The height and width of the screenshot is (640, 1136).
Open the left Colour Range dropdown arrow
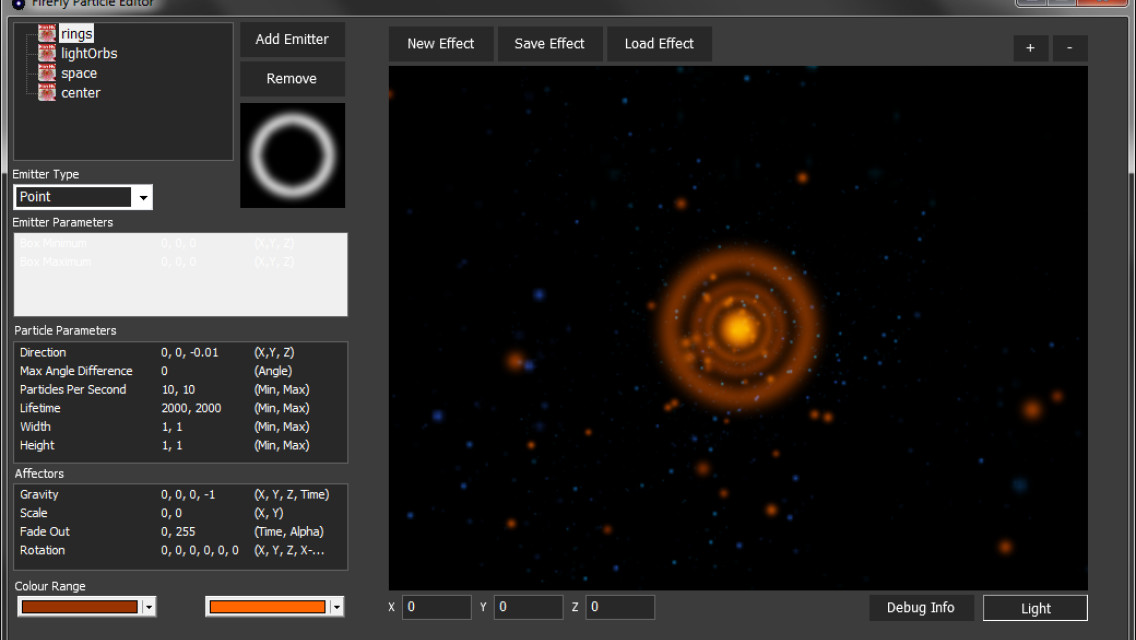(x=147, y=606)
